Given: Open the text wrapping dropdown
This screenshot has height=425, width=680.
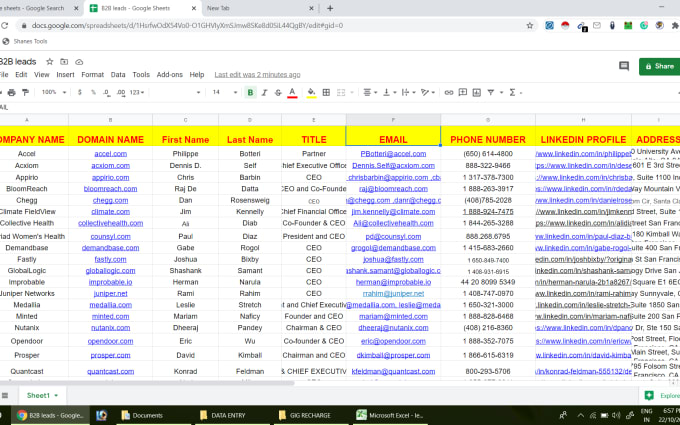Looking at the screenshot, I should [x=408, y=92].
